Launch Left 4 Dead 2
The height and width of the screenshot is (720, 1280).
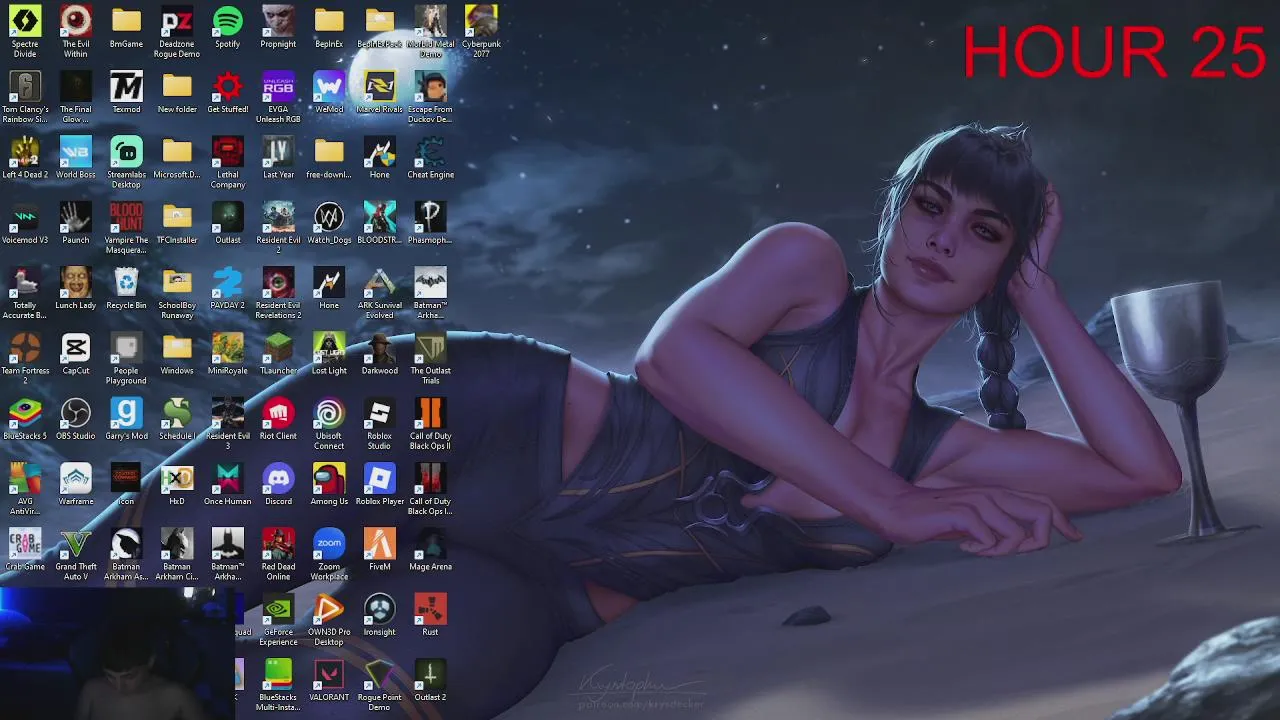click(25, 152)
